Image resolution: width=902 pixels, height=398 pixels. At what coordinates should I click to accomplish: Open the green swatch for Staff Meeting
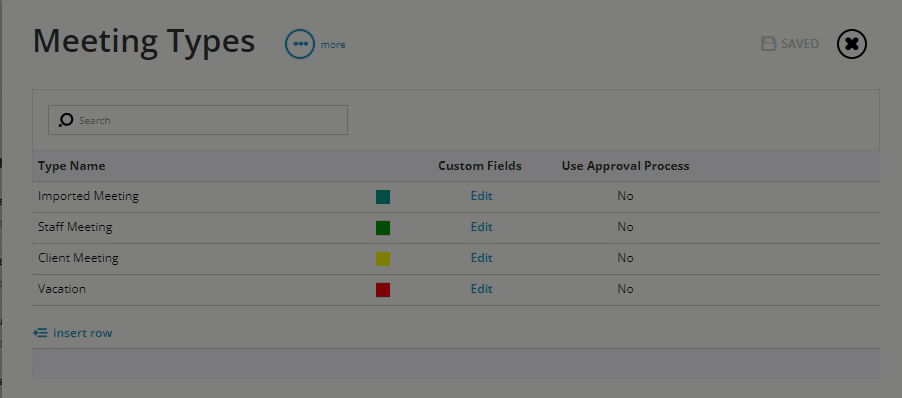tap(383, 228)
